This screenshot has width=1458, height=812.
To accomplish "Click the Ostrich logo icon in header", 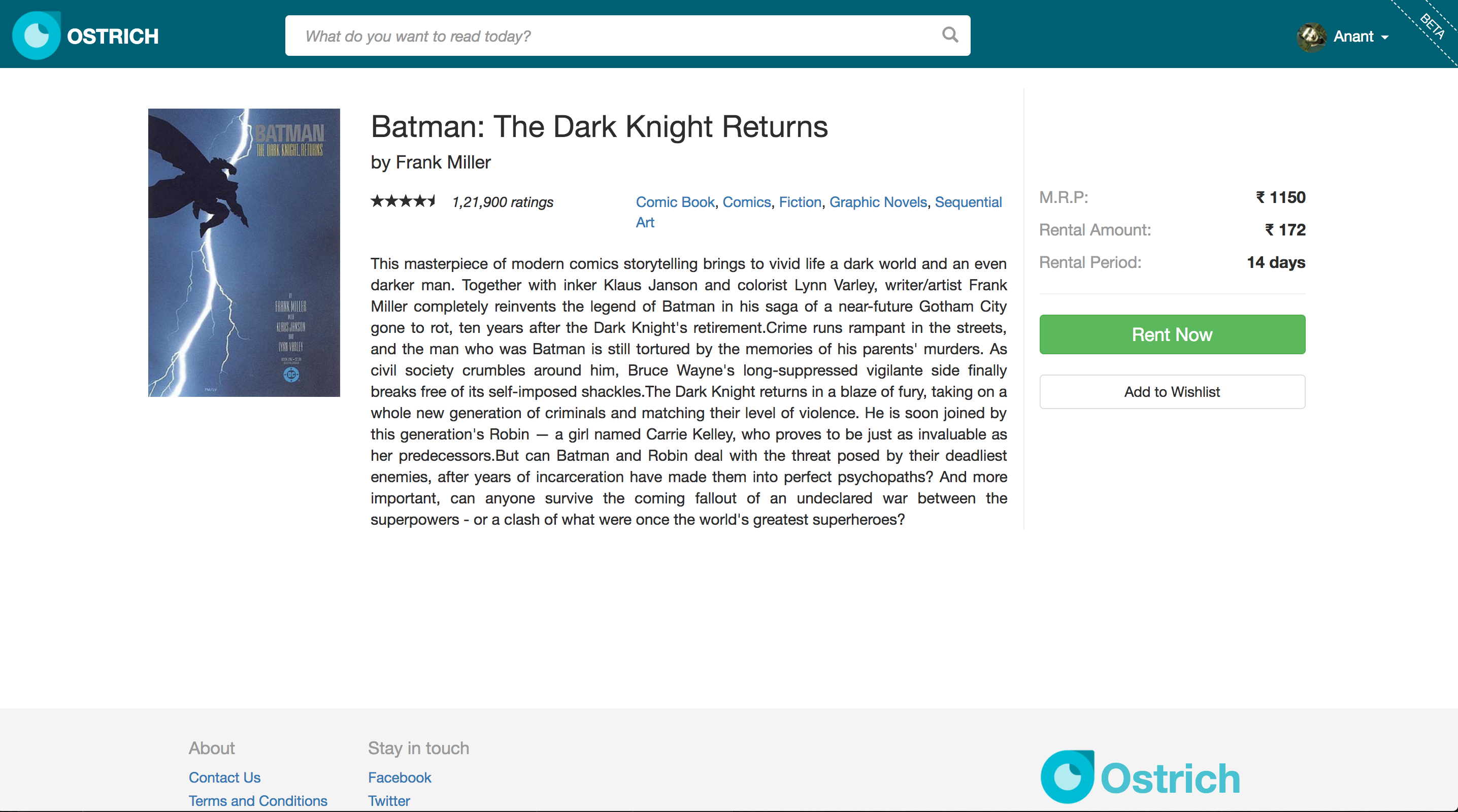I will 36,35.
